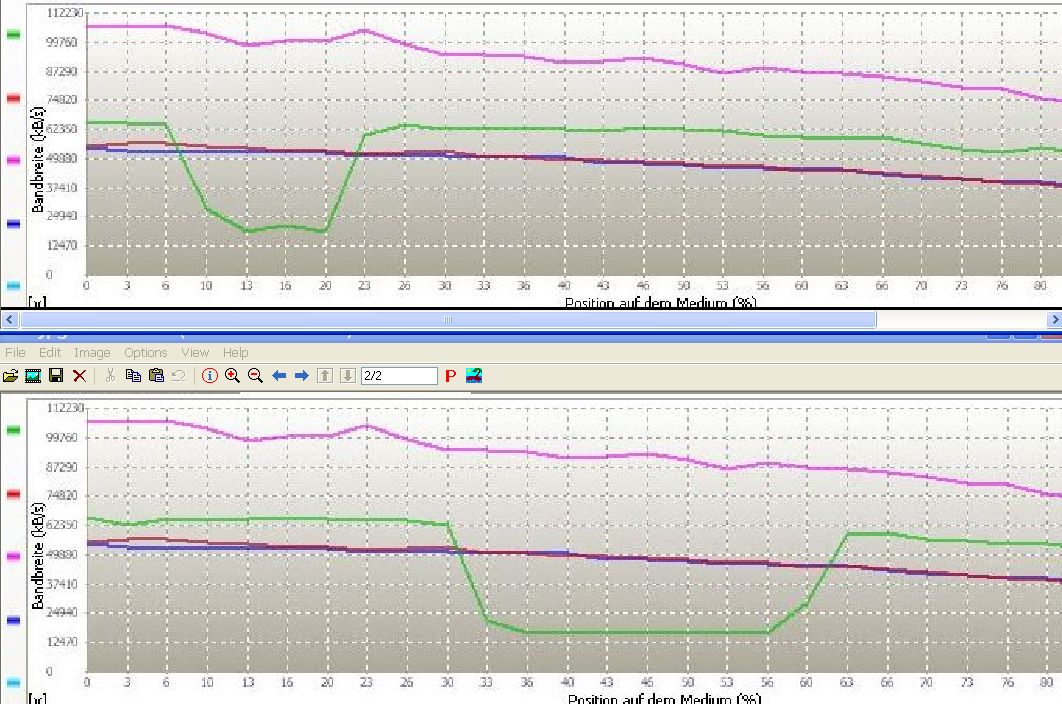Click the island About icon in toolbar

(x=474, y=375)
